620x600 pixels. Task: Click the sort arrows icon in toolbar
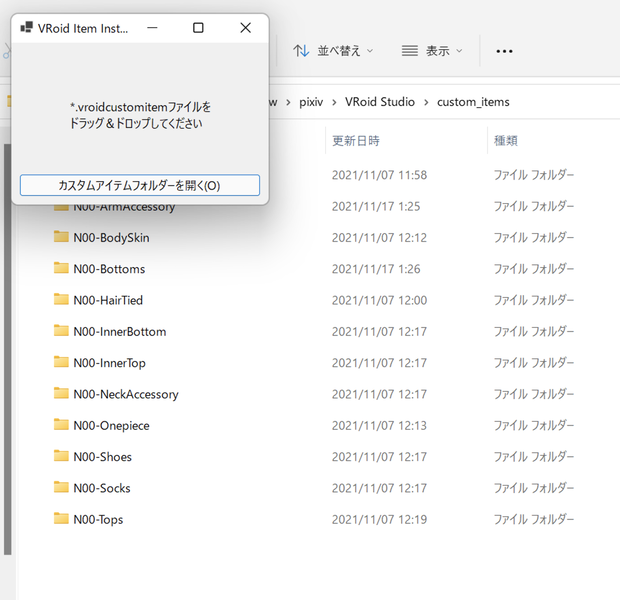[x=301, y=51]
